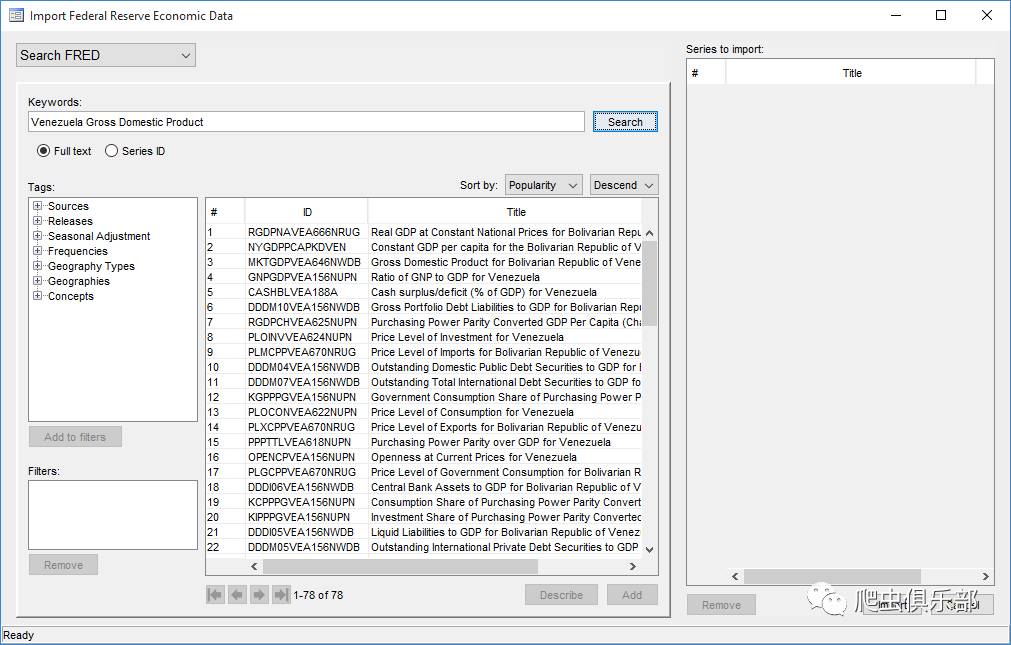Image resolution: width=1011 pixels, height=645 pixels.
Task: Expand the Seasonal Adjustment tag node
Action: pos(37,235)
